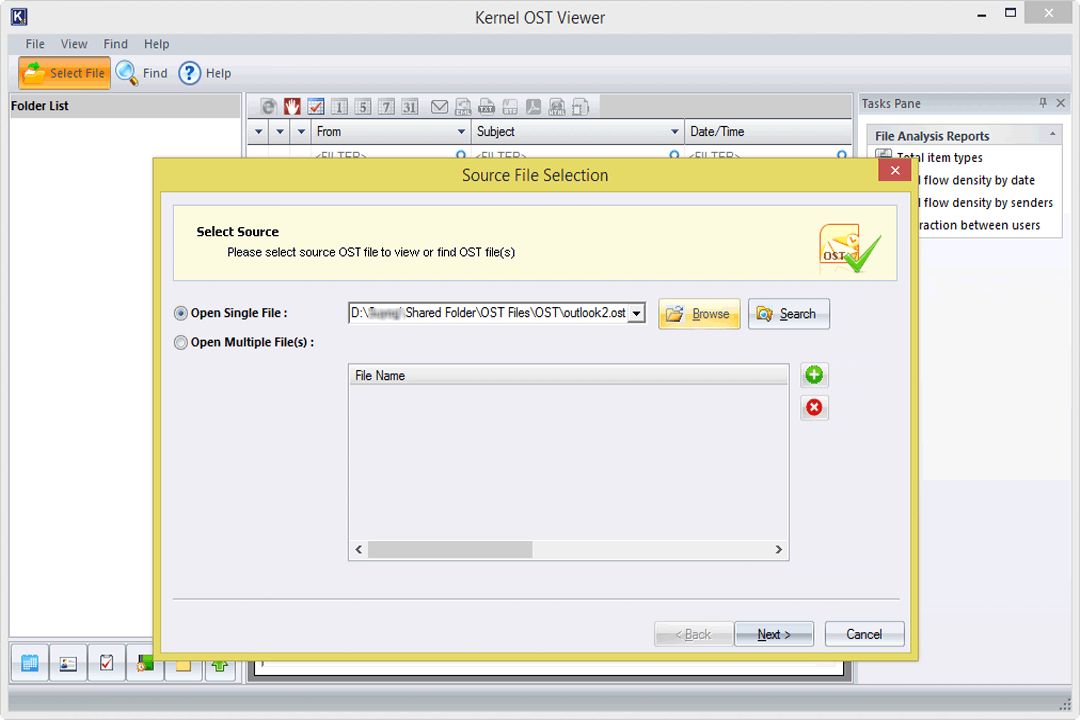Collapse the File Analysis Reports section
Screen dimensions: 1080x720
click(1052, 135)
